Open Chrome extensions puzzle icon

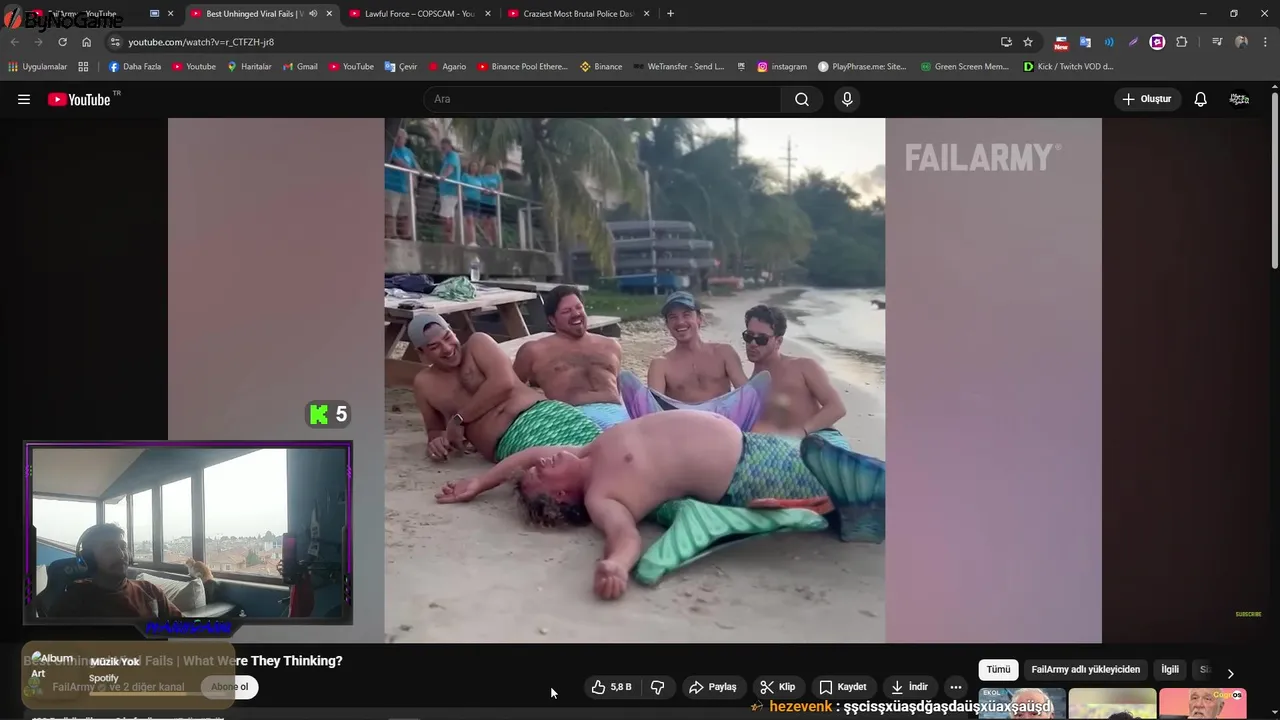[1182, 42]
